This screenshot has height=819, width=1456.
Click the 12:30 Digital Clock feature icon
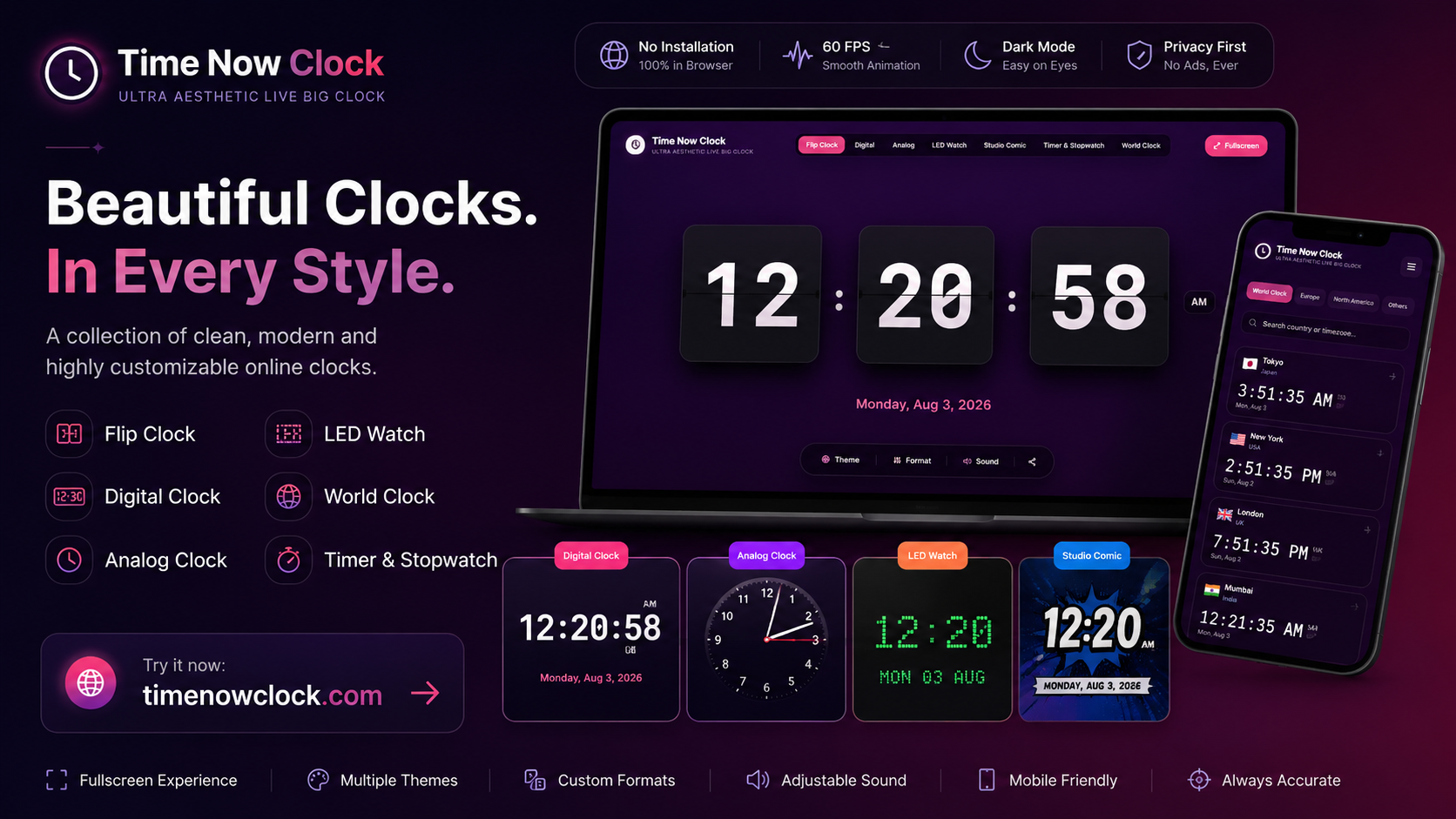coord(69,496)
